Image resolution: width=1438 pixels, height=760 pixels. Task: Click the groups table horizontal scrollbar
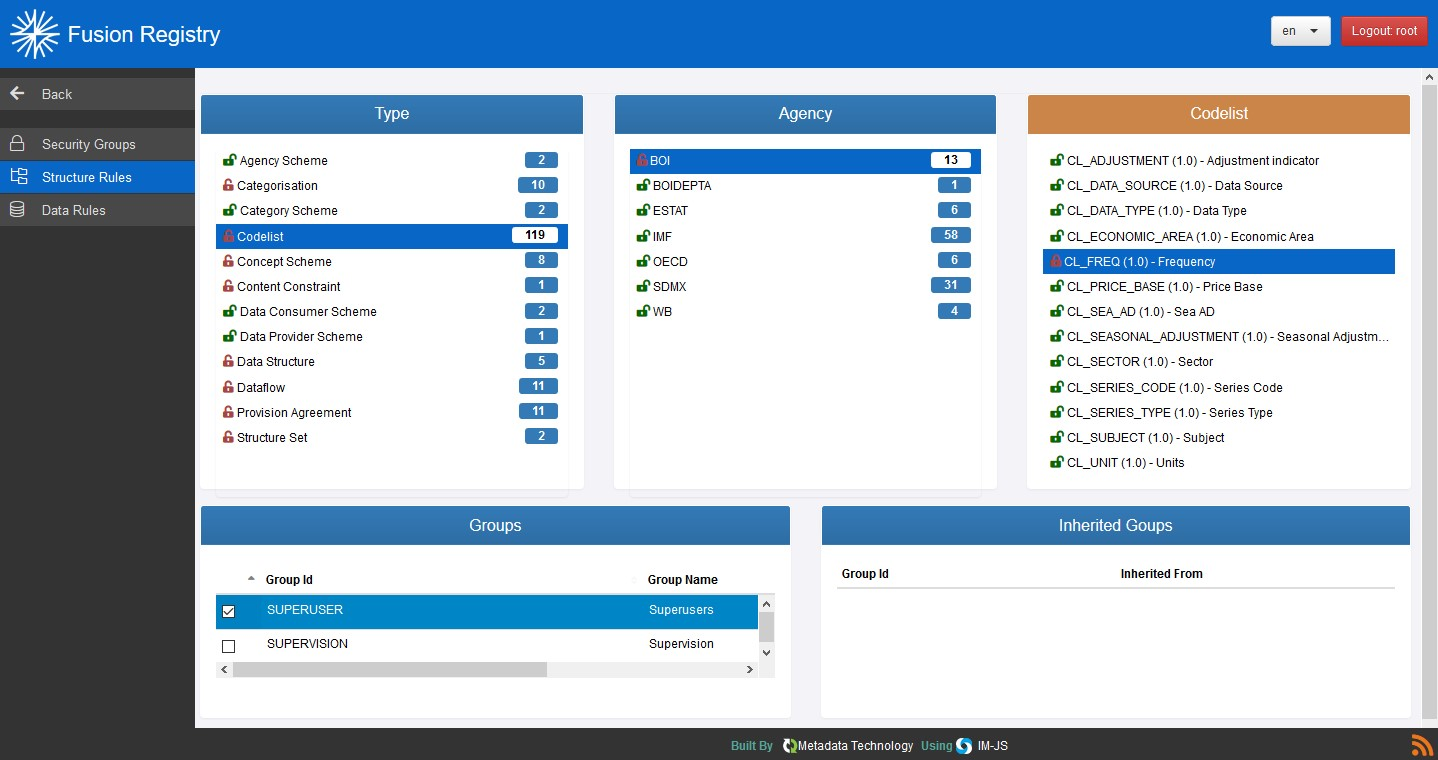(390, 669)
